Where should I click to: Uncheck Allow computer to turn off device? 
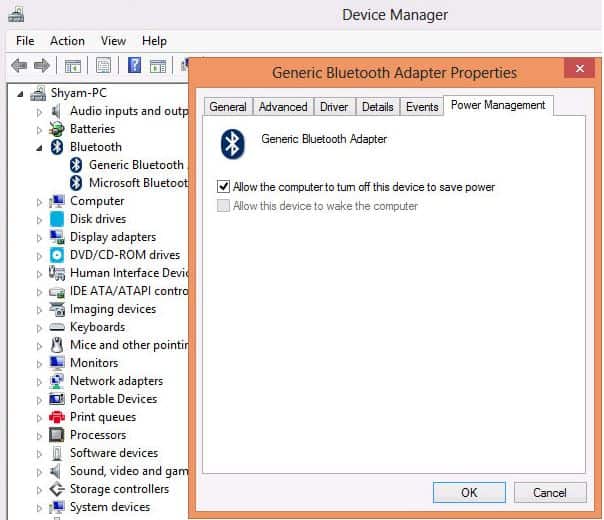[223, 187]
